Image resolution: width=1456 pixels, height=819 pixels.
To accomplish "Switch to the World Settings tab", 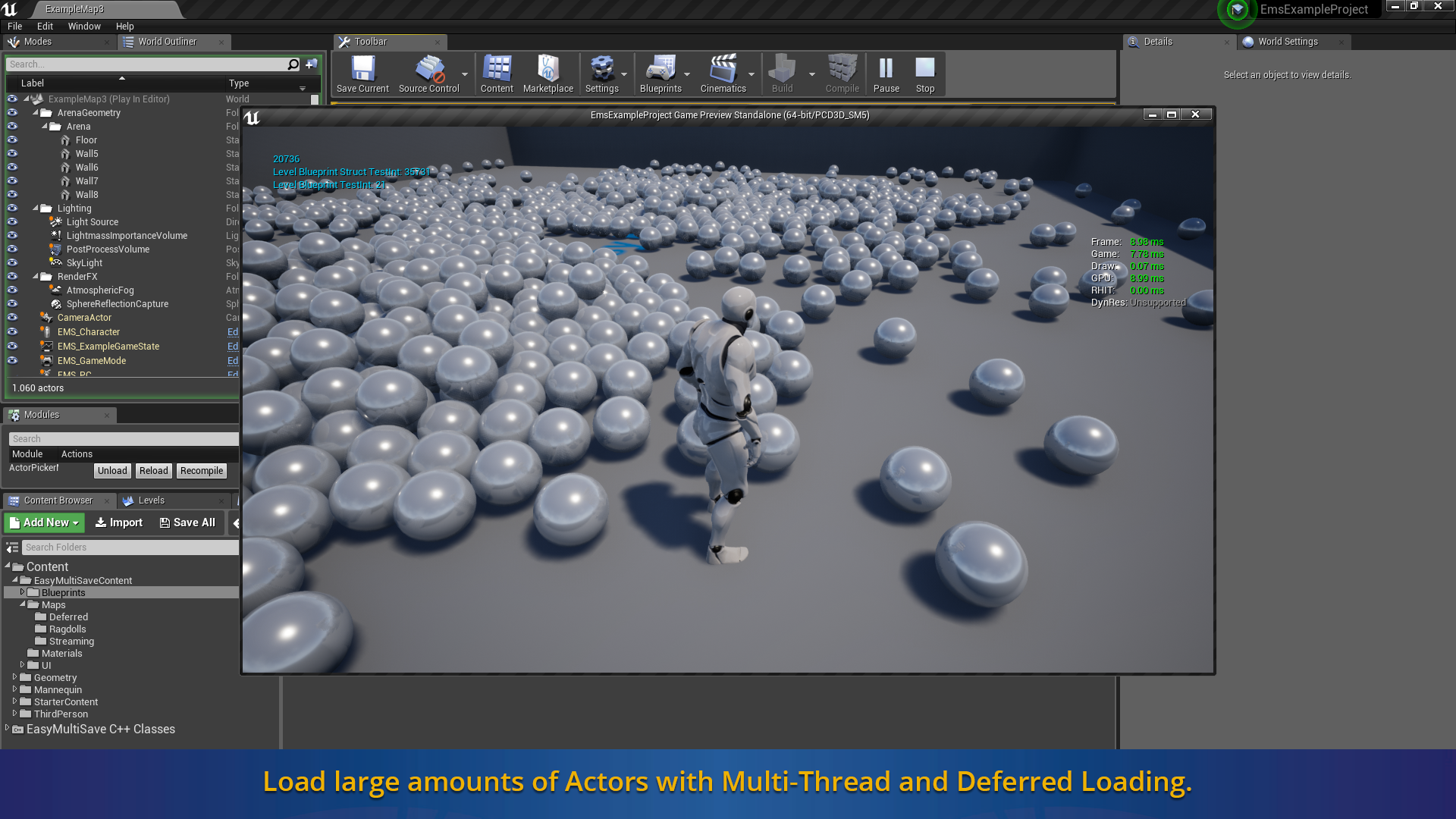I will click(1287, 42).
